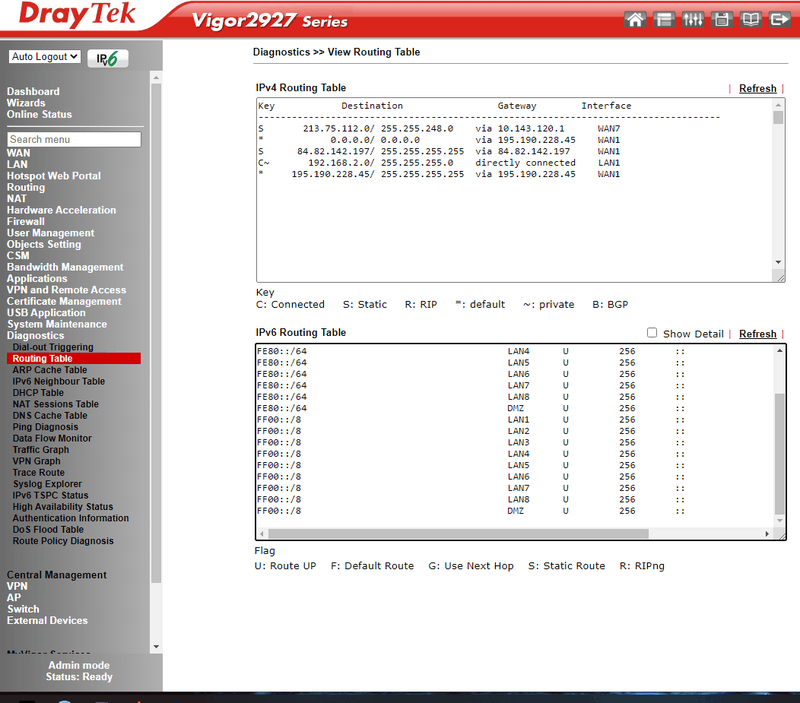This screenshot has width=800, height=703.
Task: Click sidebar scrollbar down arrow
Action: point(156,646)
